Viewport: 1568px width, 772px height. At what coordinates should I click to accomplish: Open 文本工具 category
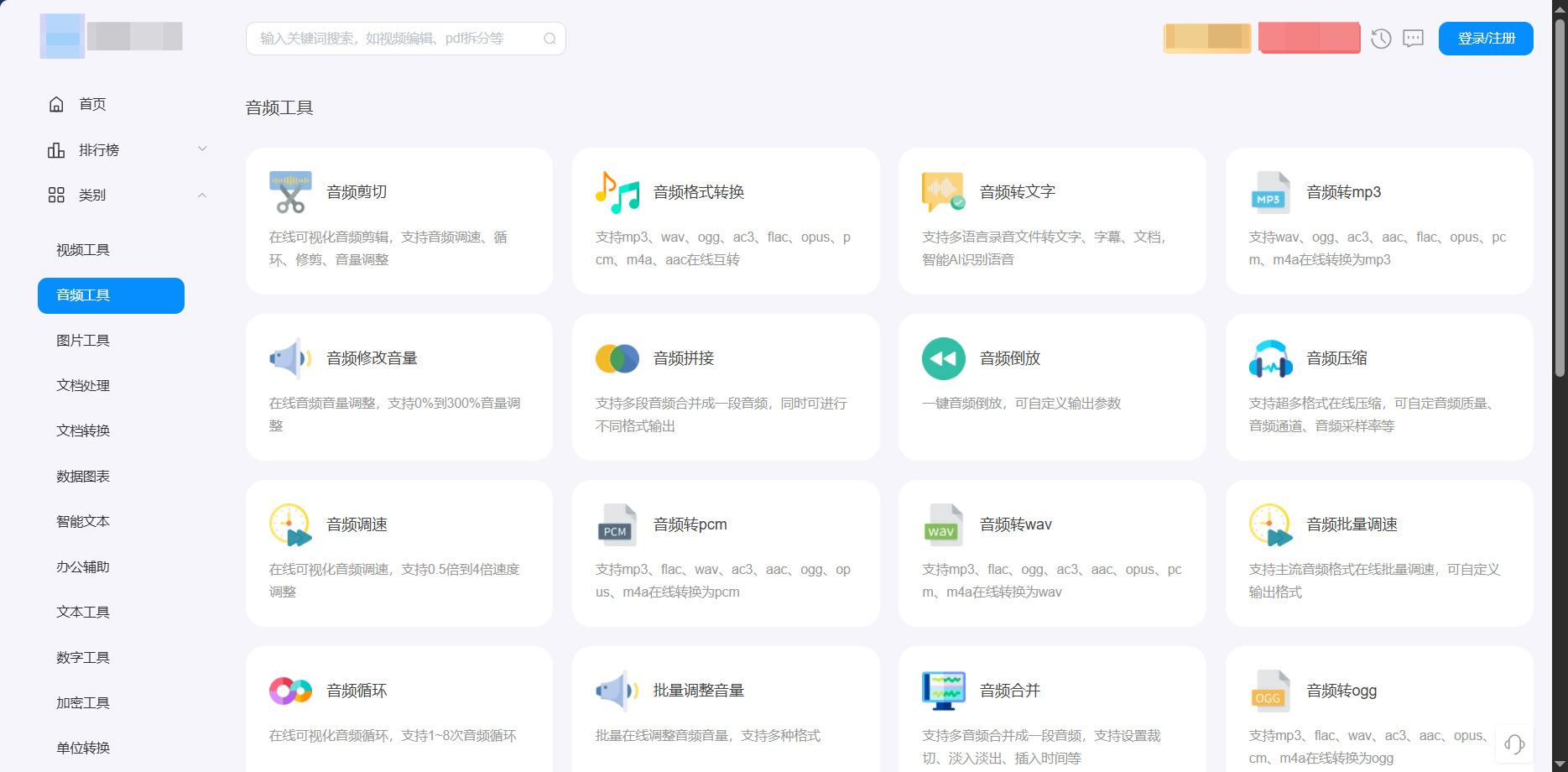click(x=83, y=613)
